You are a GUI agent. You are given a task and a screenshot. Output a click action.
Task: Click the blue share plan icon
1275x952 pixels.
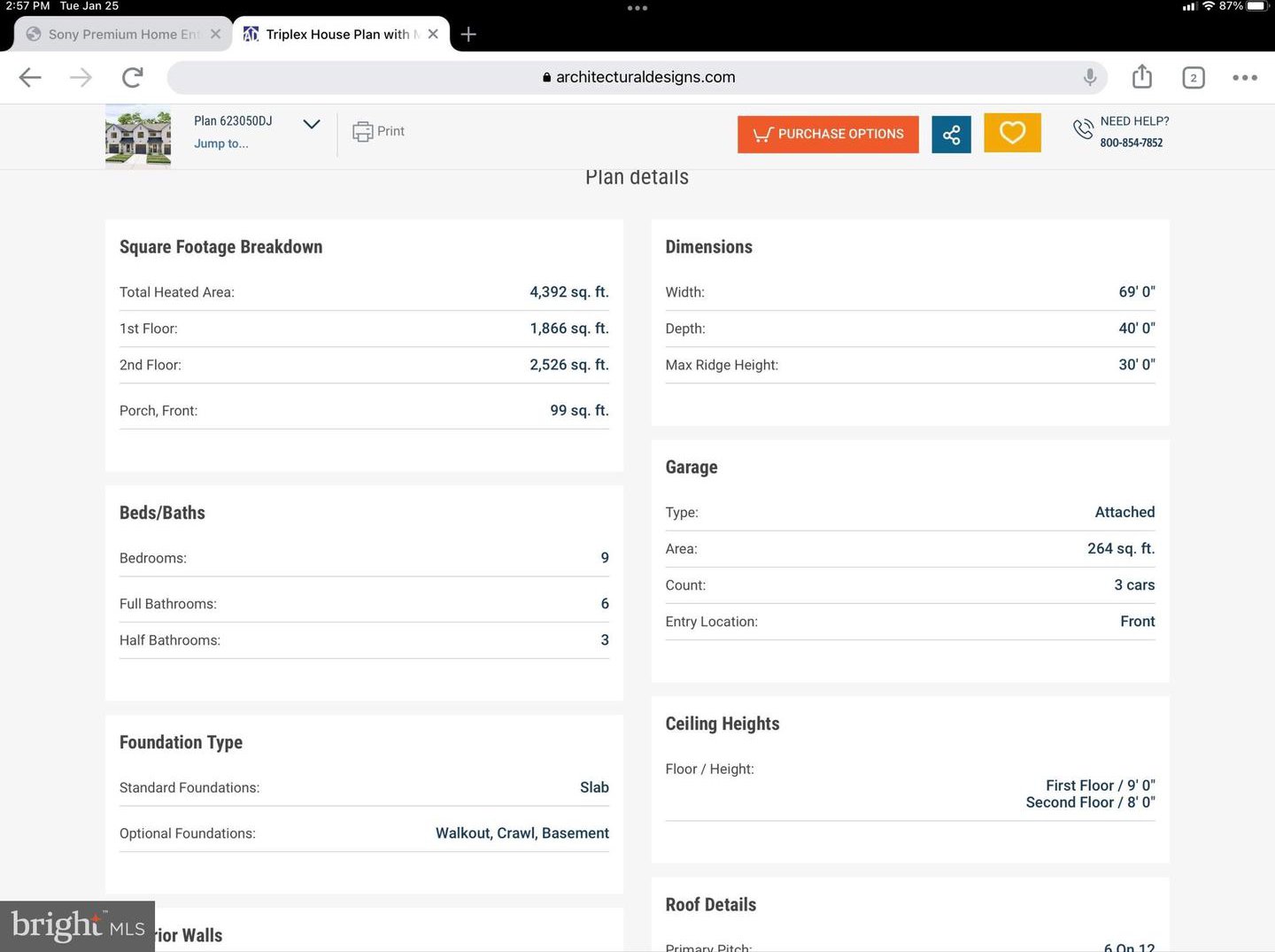pos(951,135)
